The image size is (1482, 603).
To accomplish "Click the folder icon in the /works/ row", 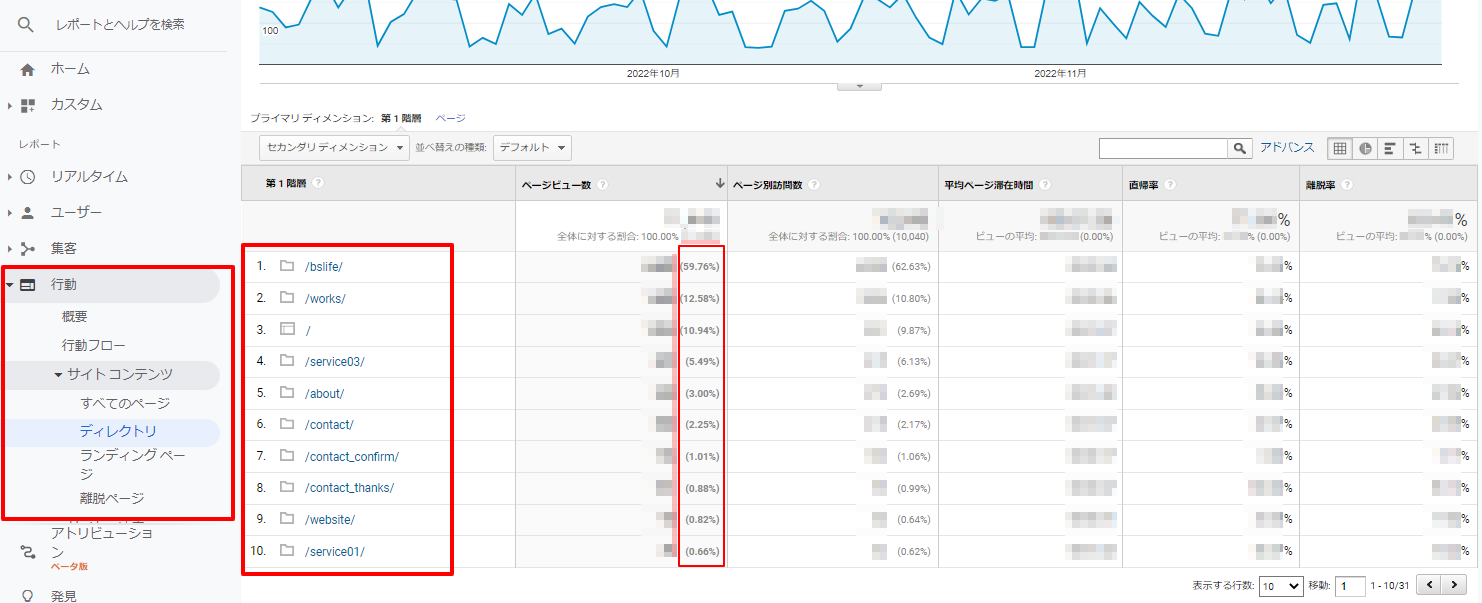I will click(x=287, y=298).
